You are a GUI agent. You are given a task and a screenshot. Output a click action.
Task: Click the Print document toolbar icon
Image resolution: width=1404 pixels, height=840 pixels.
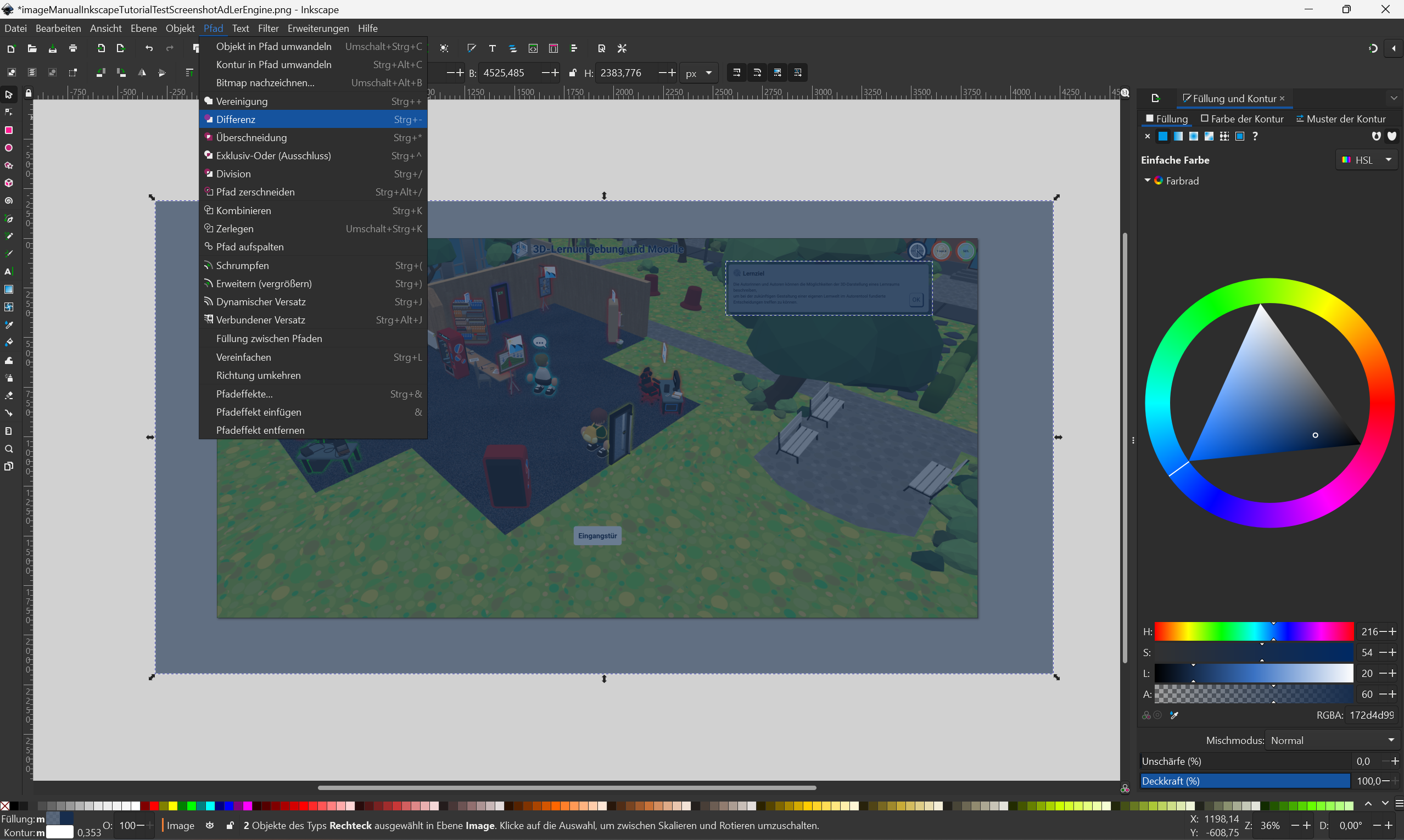73,49
